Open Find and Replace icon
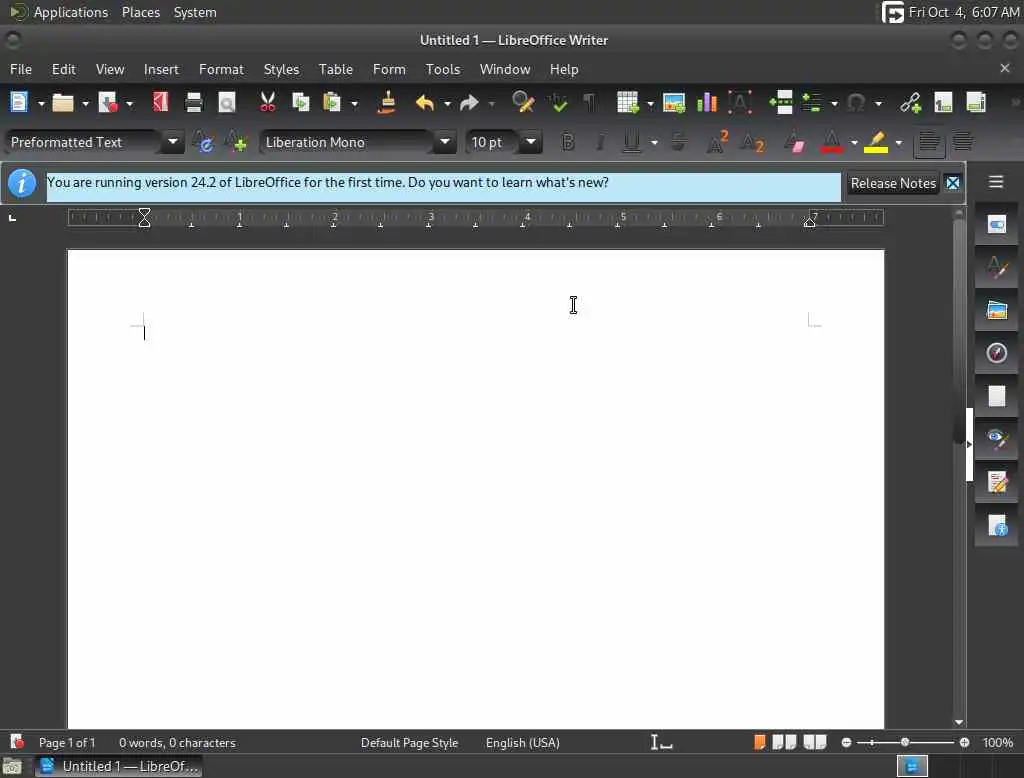This screenshot has height=778, width=1024. pyautogui.click(x=523, y=103)
